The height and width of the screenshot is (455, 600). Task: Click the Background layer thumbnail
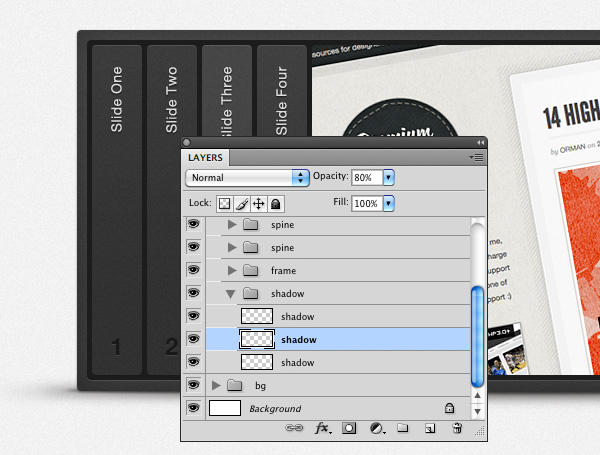click(225, 408)
